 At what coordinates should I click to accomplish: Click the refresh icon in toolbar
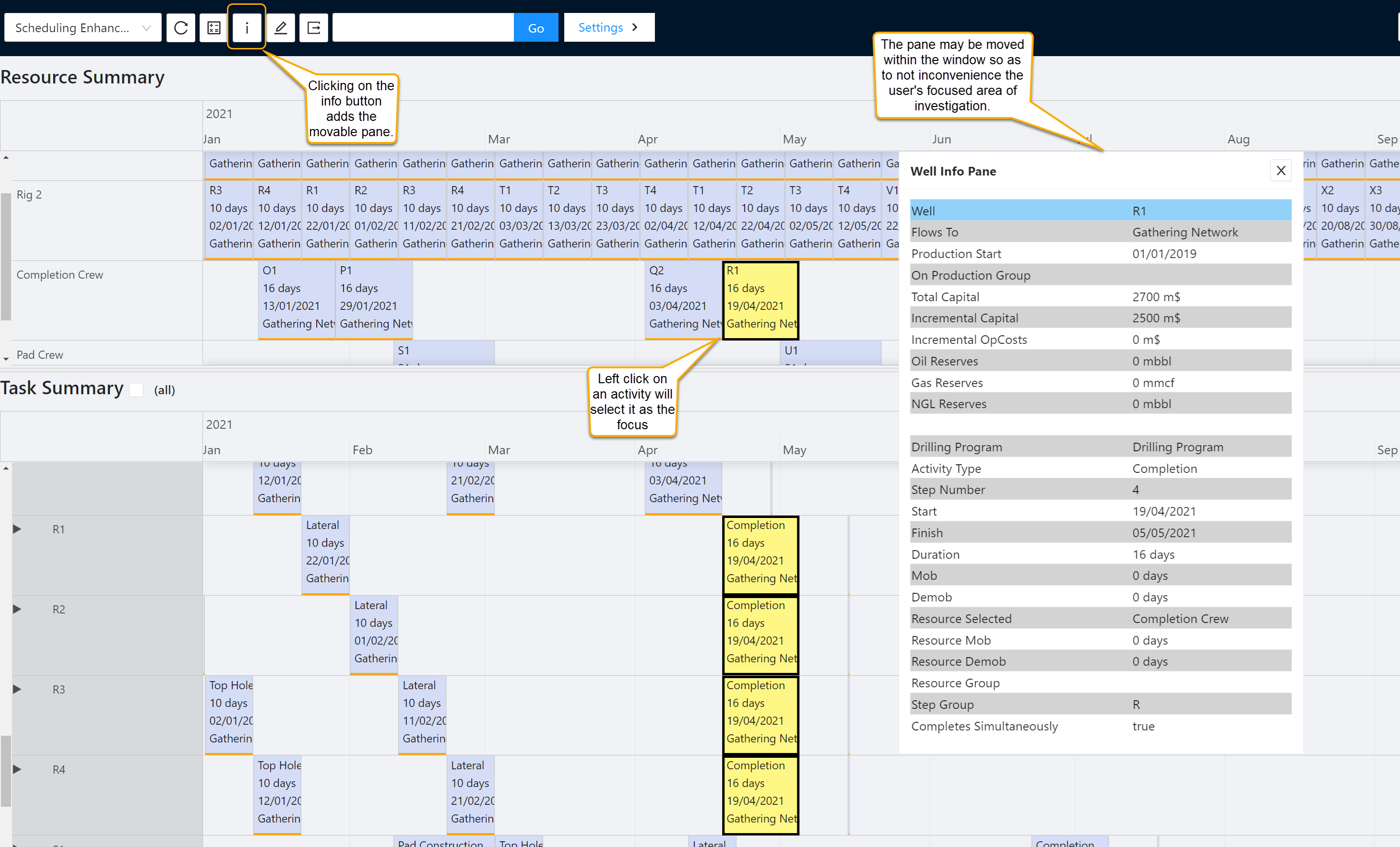pos(181,28)
